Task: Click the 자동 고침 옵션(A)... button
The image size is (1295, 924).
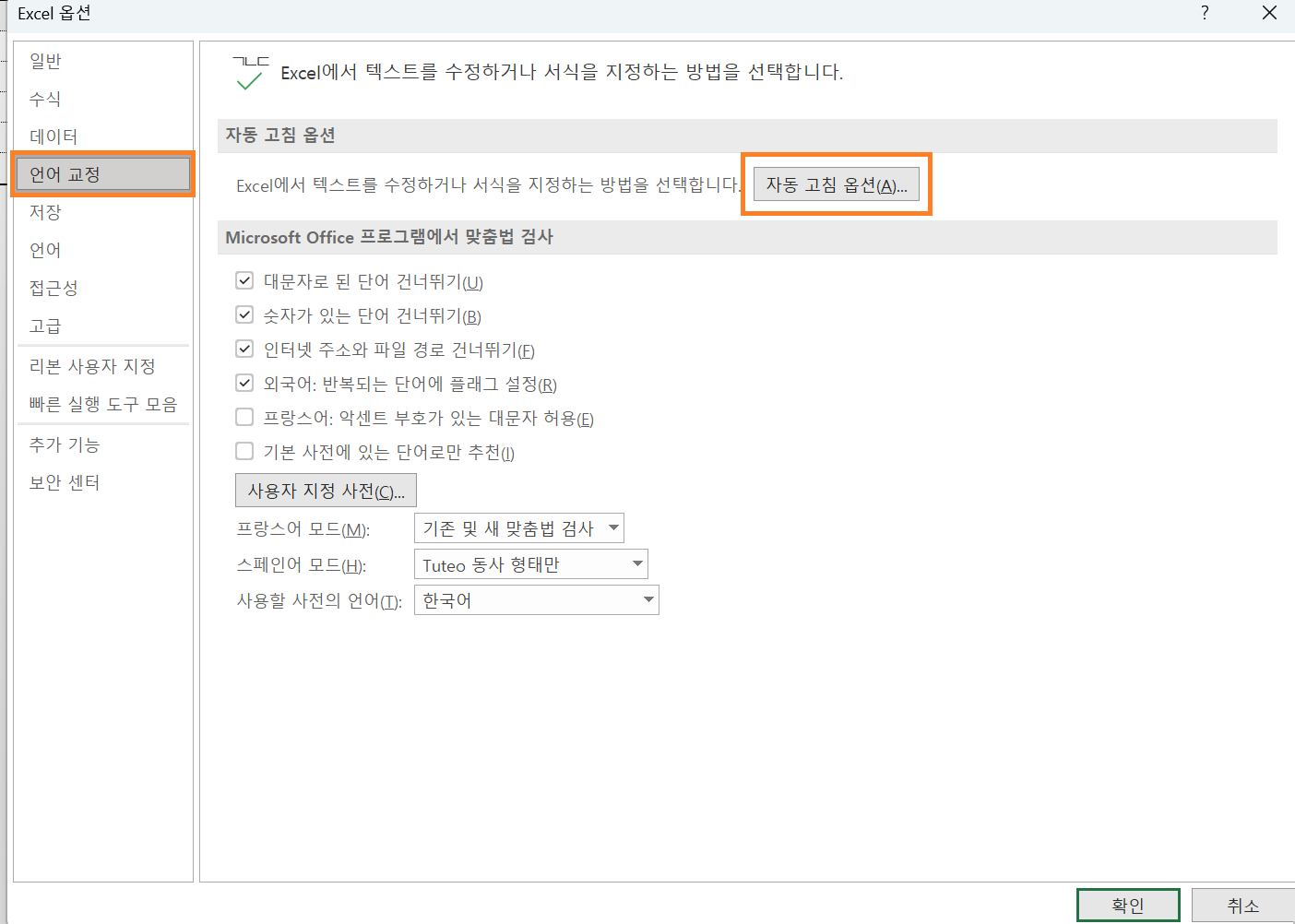Action: (x=837, y=184)
